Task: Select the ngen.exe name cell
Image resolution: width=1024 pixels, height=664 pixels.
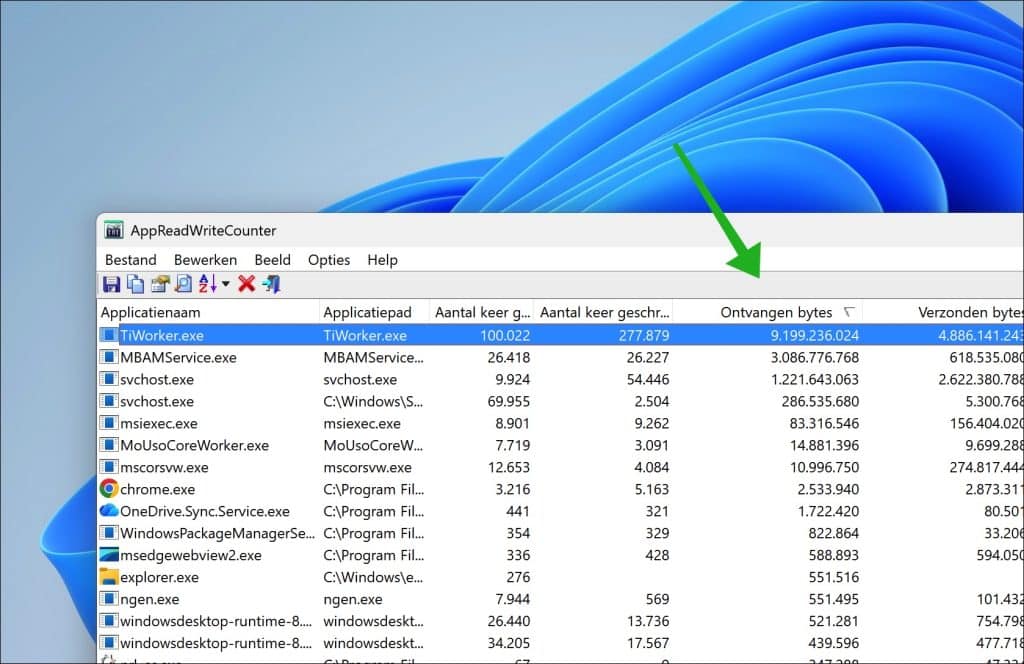Action: click(x=150, y=599)
